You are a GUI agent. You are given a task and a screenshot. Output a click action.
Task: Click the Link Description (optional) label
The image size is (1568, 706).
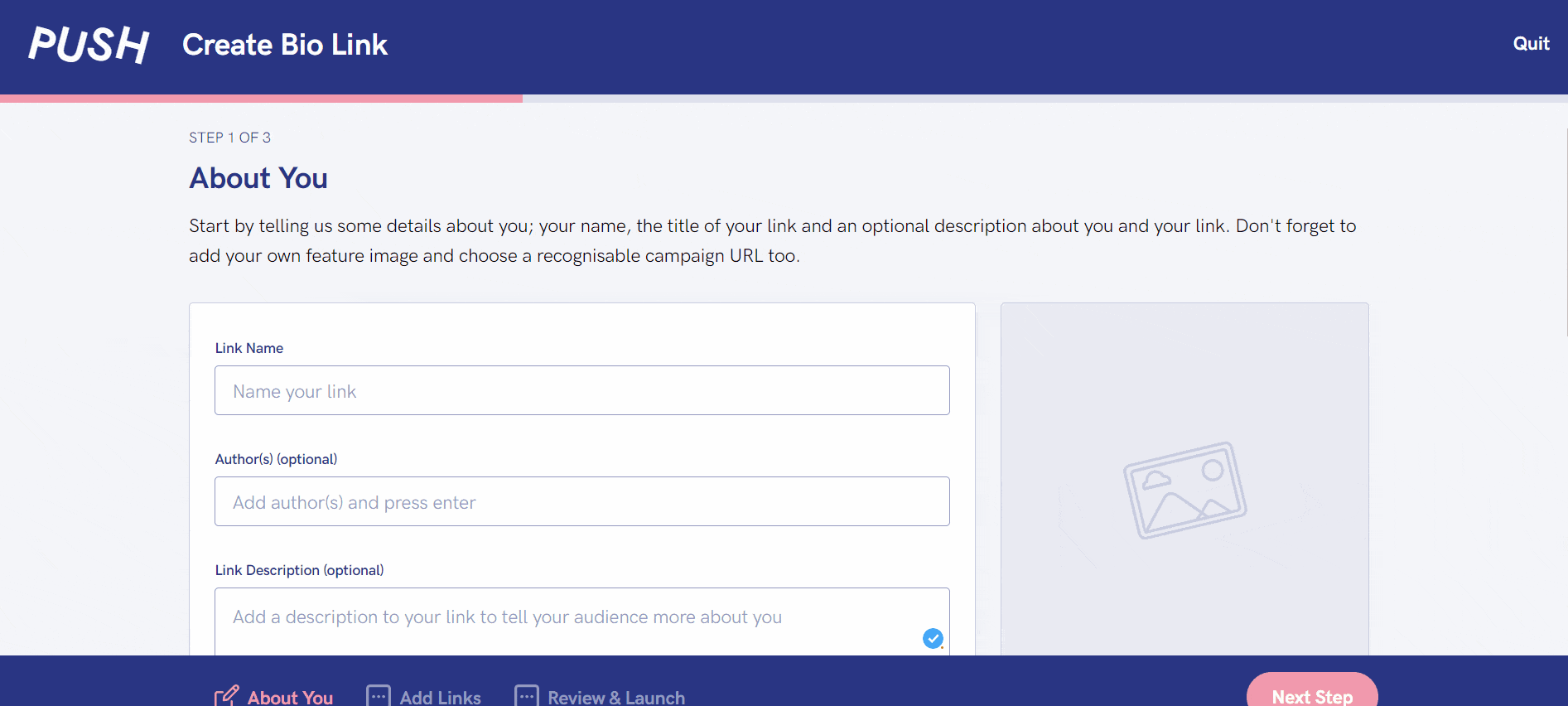(299, 570)
